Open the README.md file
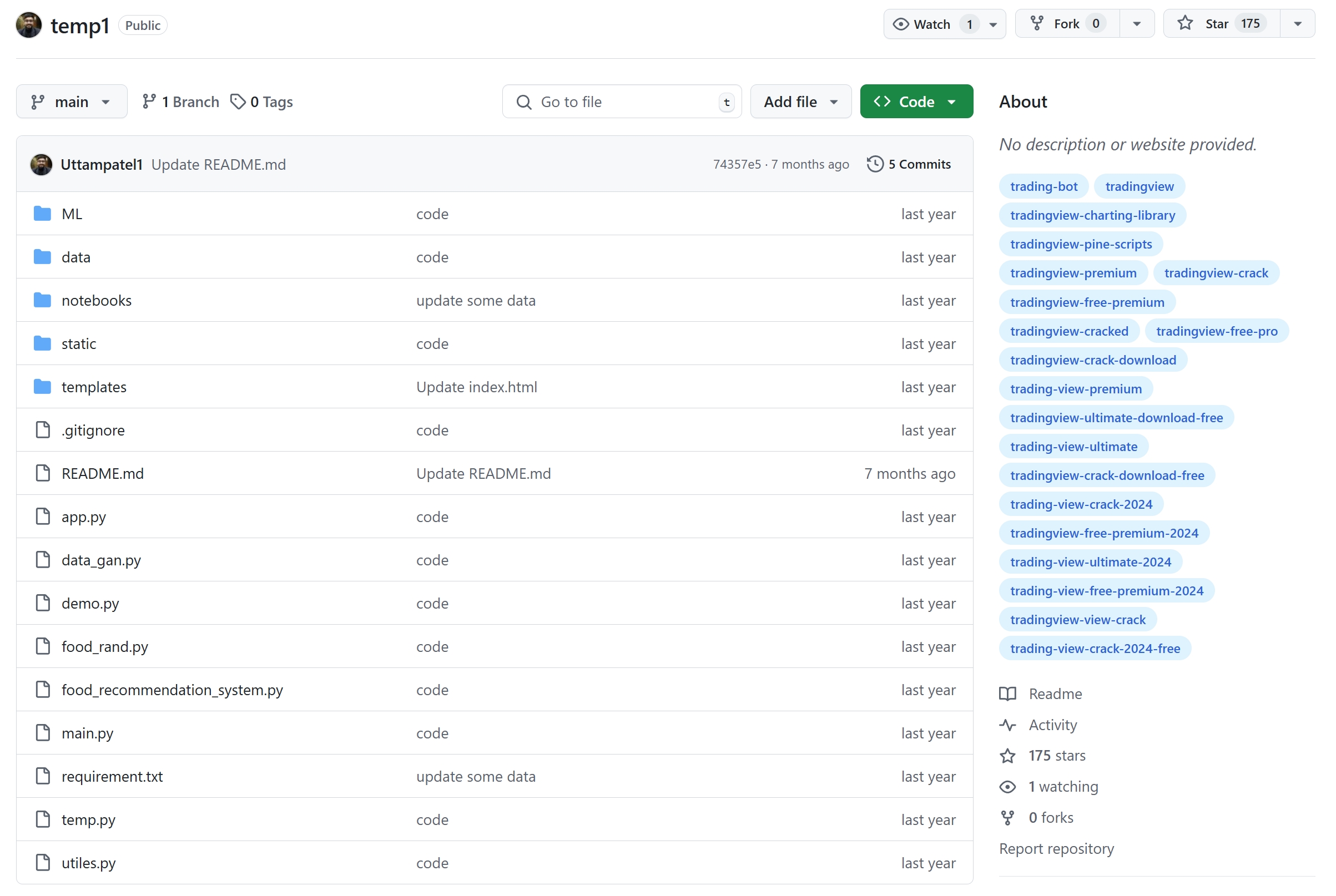Screen dimensions: 1336x896 102,473
